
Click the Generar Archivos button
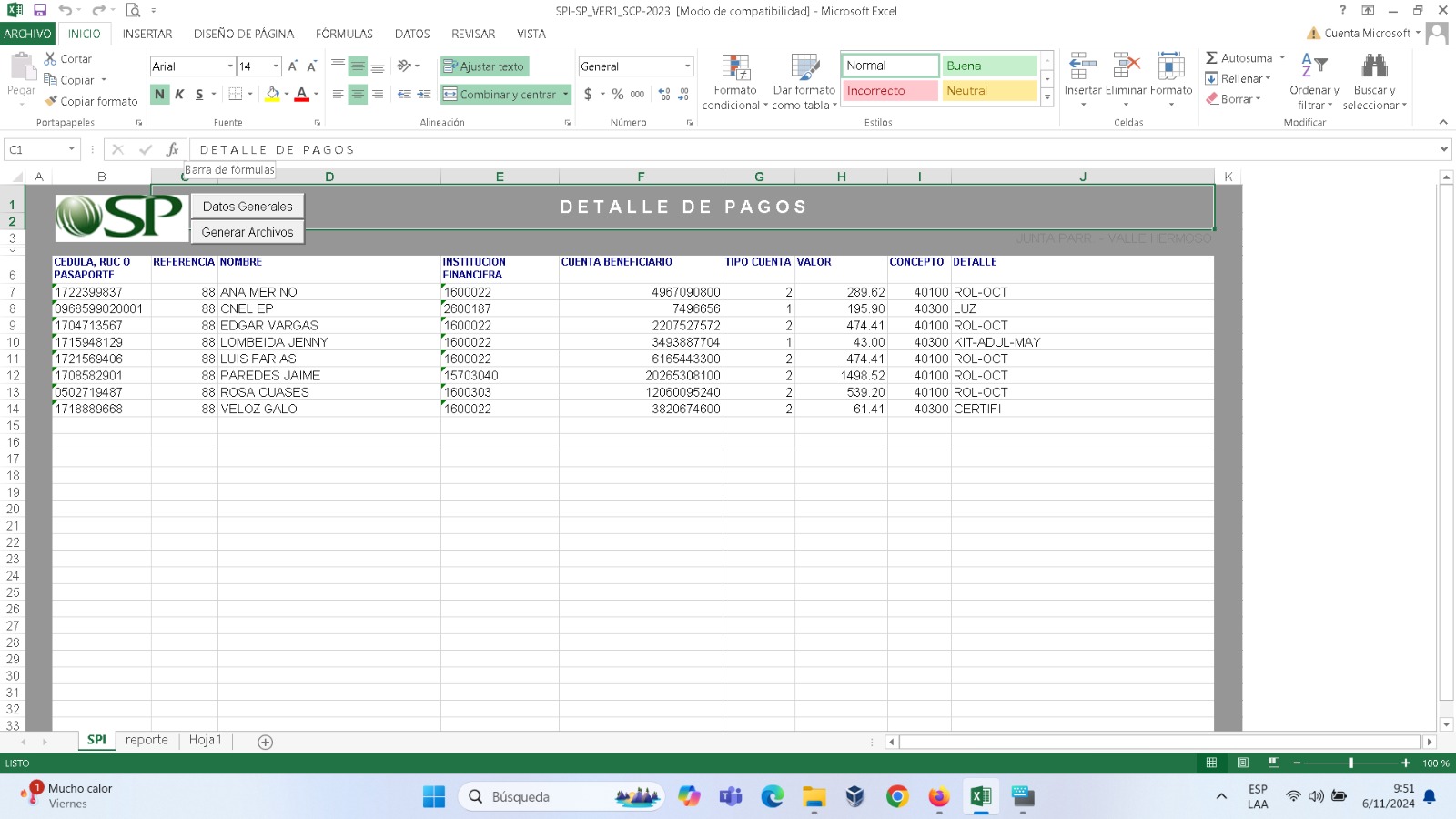[248, 232]
